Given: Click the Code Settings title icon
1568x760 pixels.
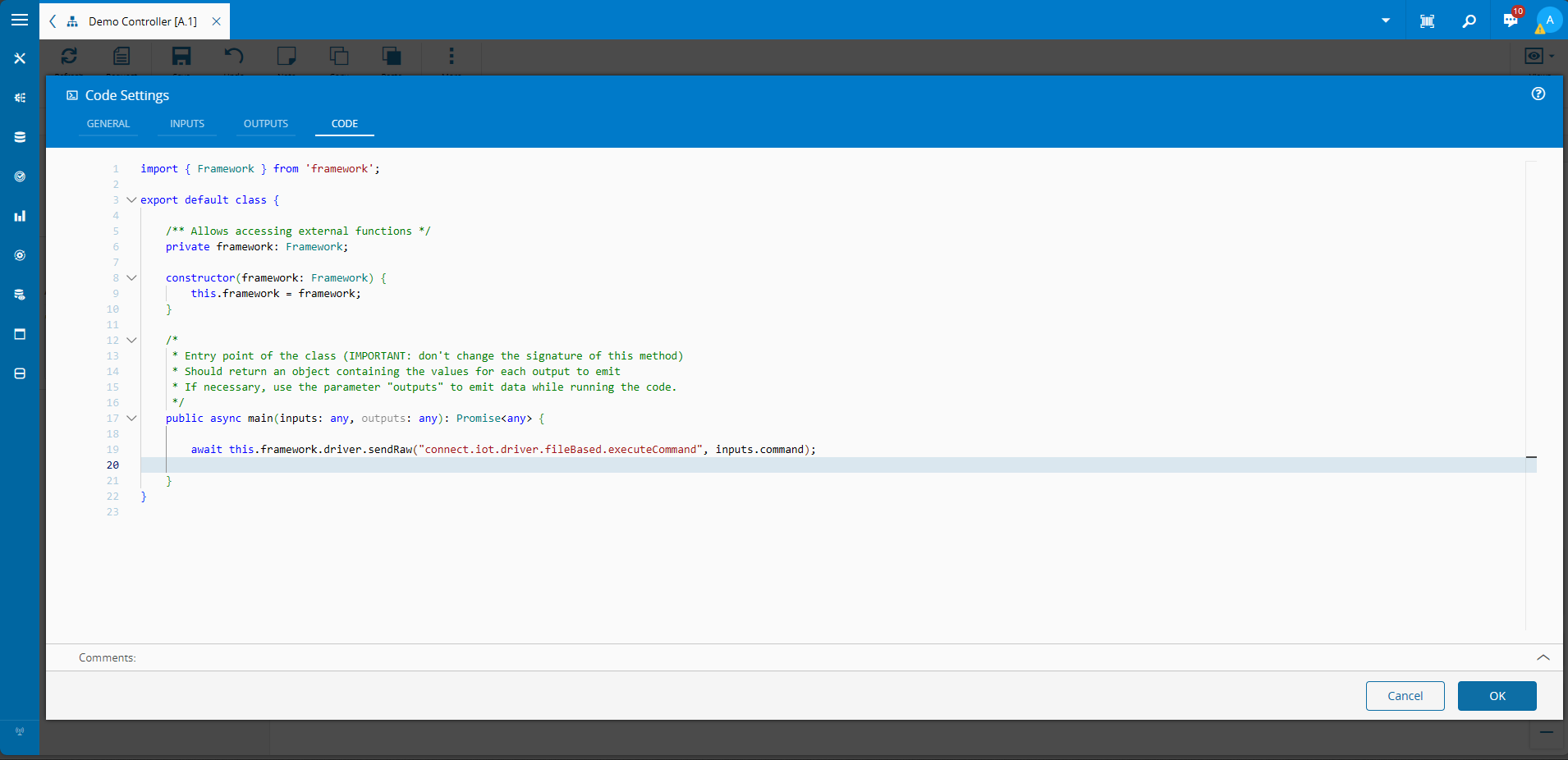Looking at the screenshot, I should 72,95.
